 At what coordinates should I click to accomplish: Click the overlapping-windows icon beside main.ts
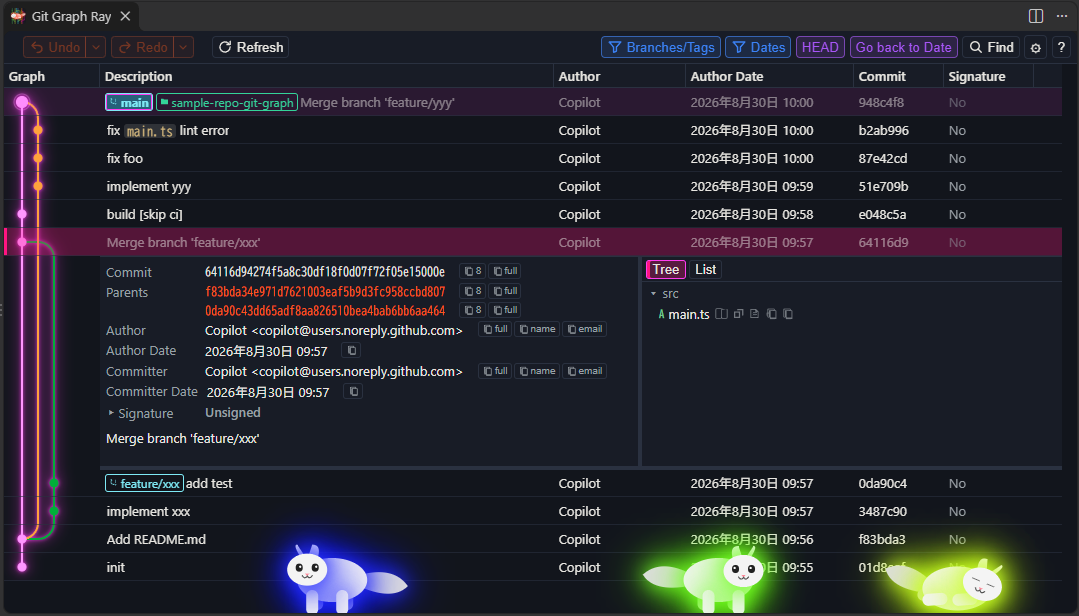pos(738,315)
